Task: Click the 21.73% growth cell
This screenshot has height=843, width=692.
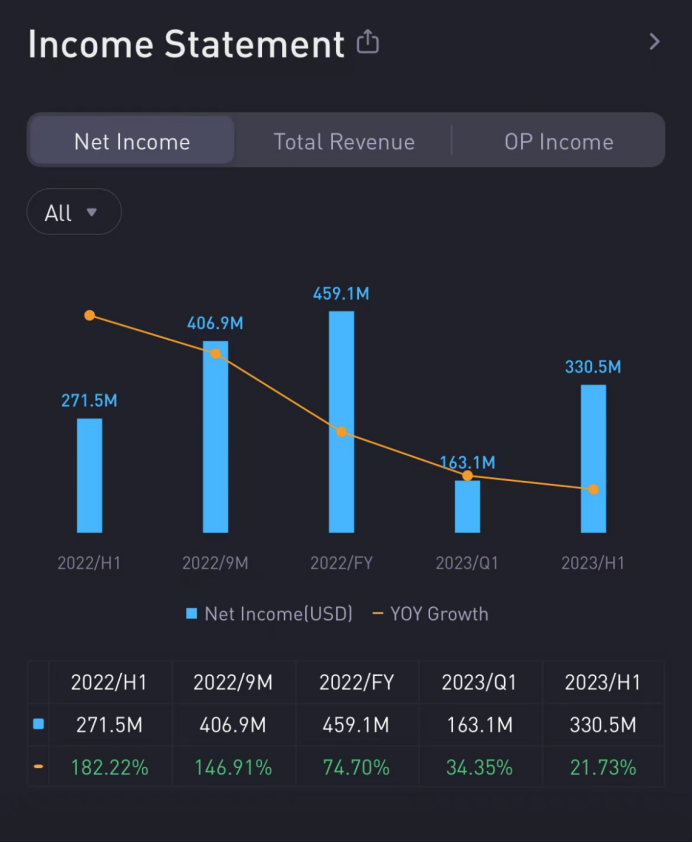Action: [603, 767]
